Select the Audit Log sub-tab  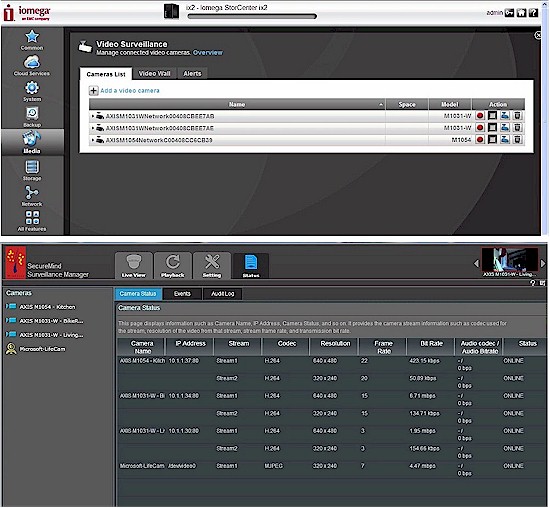pos(222,294)
